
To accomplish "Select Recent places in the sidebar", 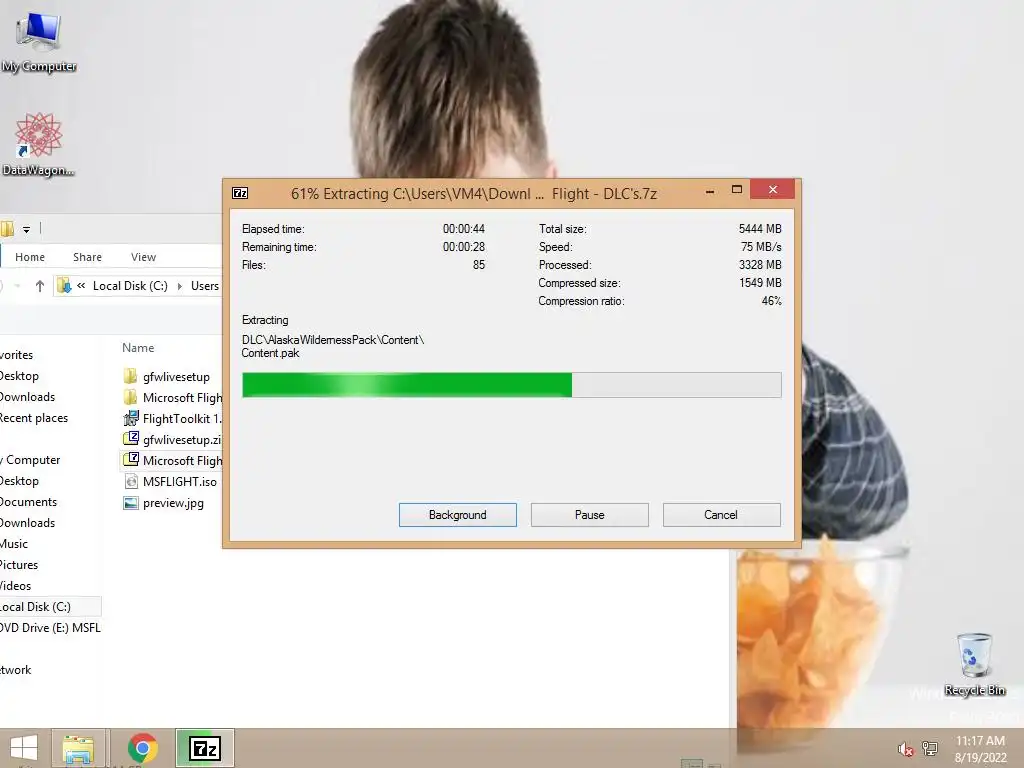I will (33, 417).
